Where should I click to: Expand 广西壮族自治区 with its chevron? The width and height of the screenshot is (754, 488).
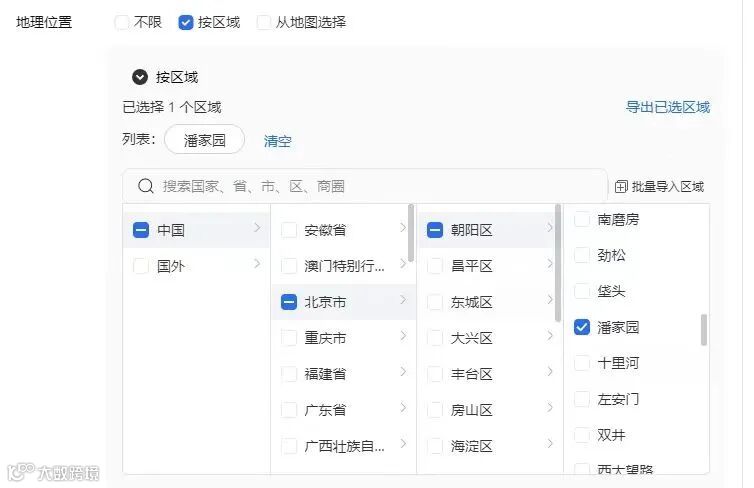[x=403, y=443]
